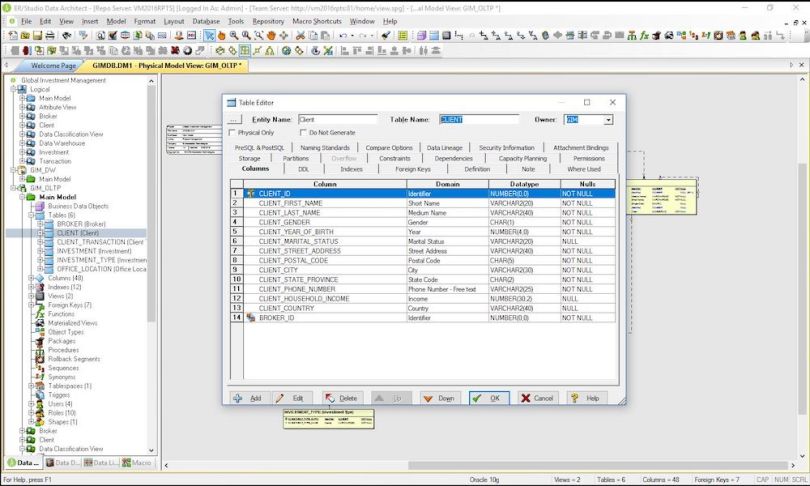
Task: Select the BROKER_ID column row
Action: 423,318
